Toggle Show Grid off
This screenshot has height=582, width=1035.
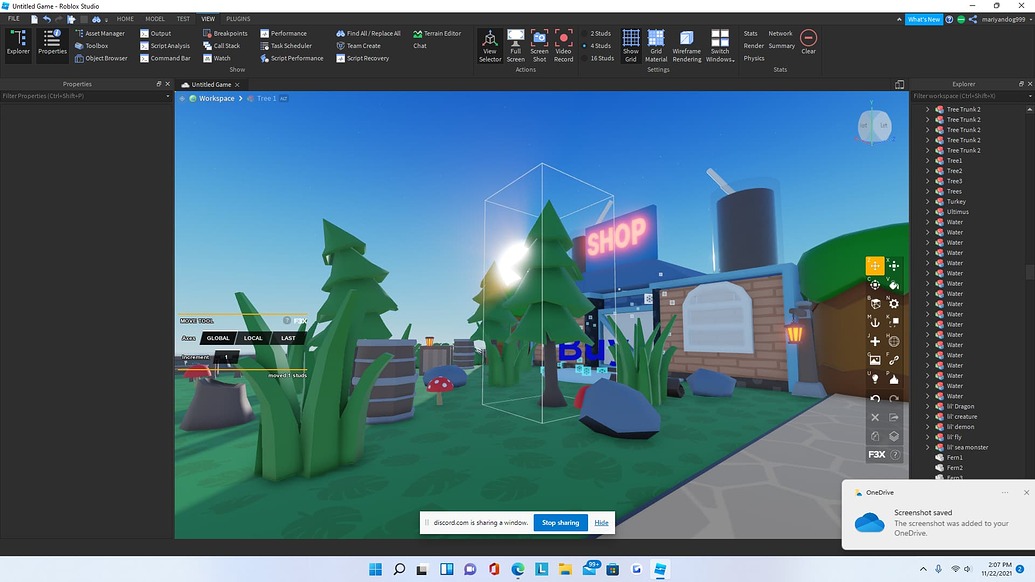631,44
